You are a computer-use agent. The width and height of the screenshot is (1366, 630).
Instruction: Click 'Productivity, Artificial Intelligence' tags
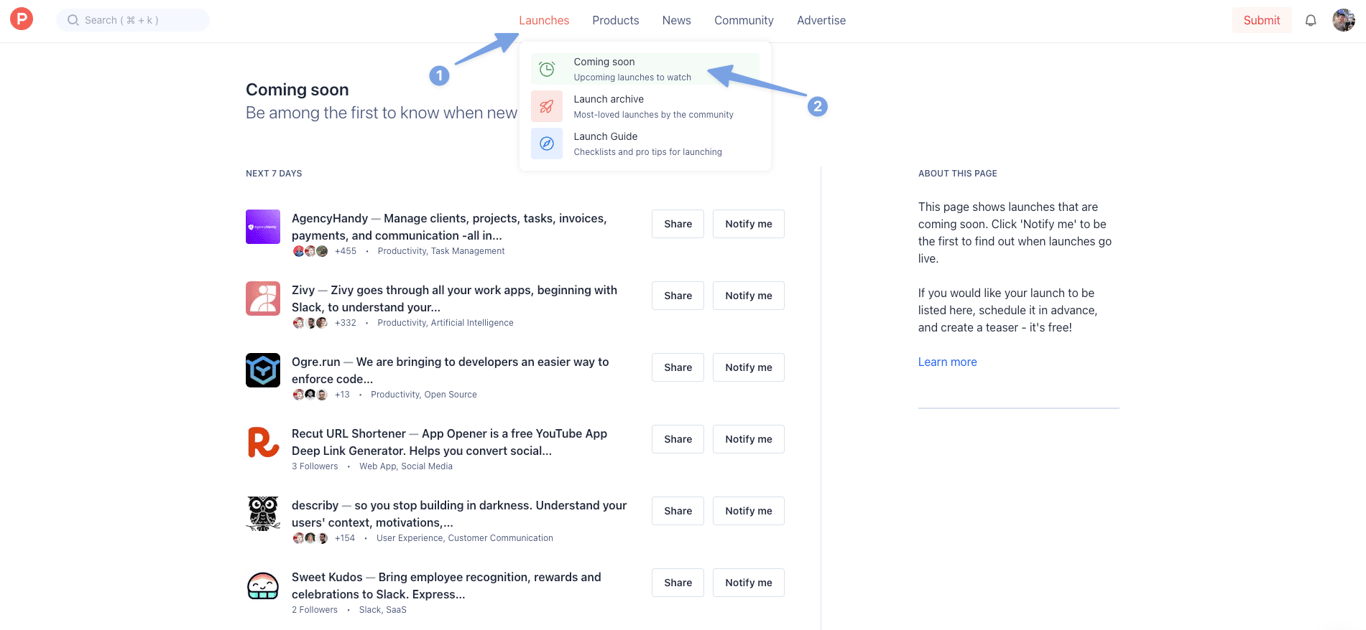[x=445, y=323]
